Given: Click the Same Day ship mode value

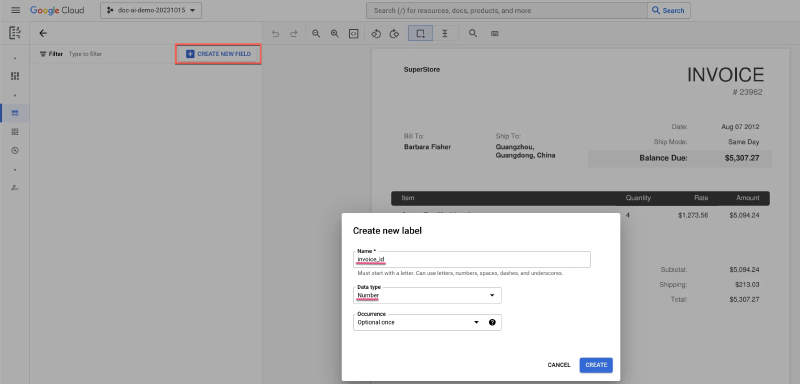Looking at the screenshot, I should tap(743, 142).
